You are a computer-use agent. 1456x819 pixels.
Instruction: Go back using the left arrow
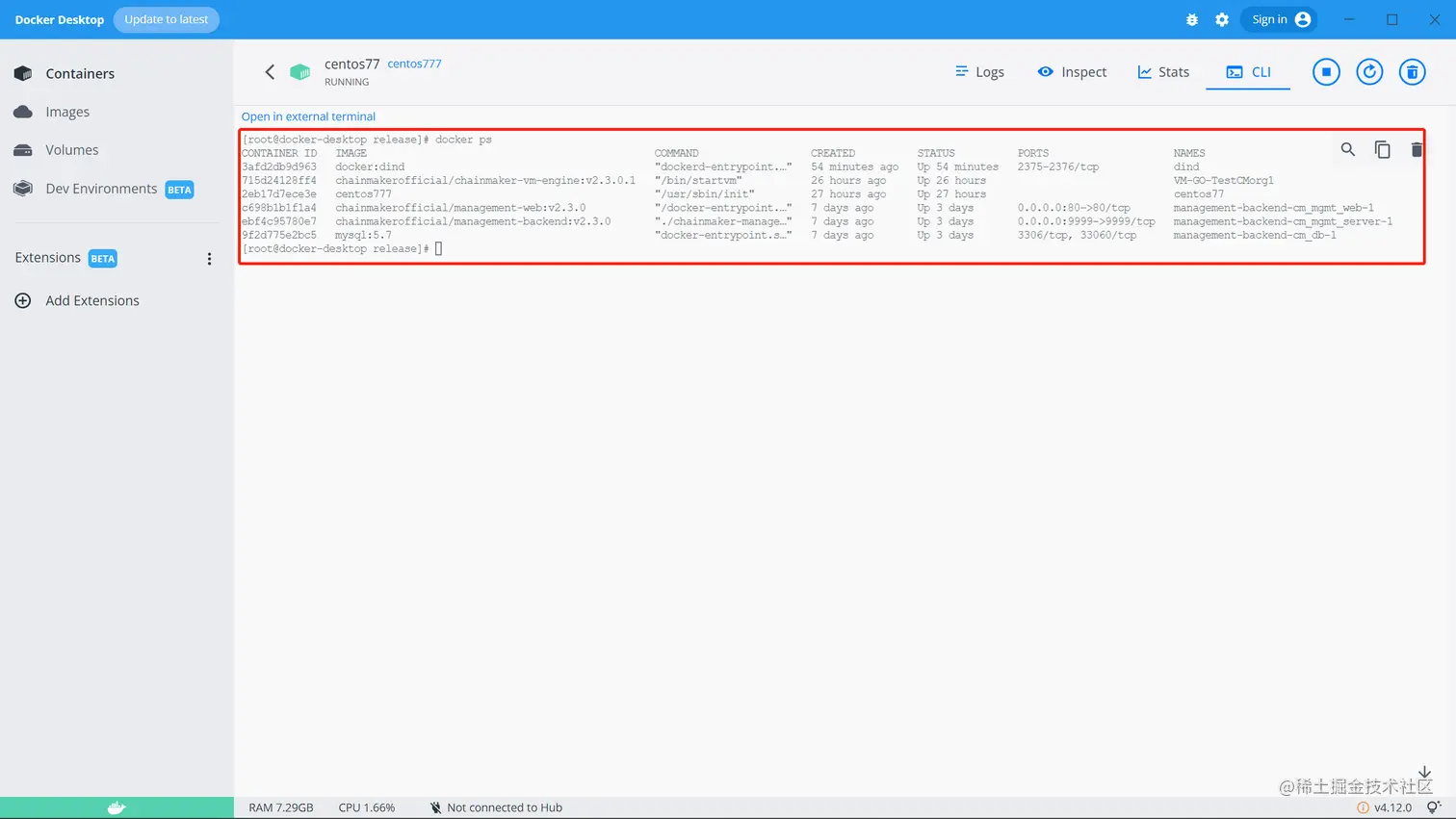click(x=270, y=72)
